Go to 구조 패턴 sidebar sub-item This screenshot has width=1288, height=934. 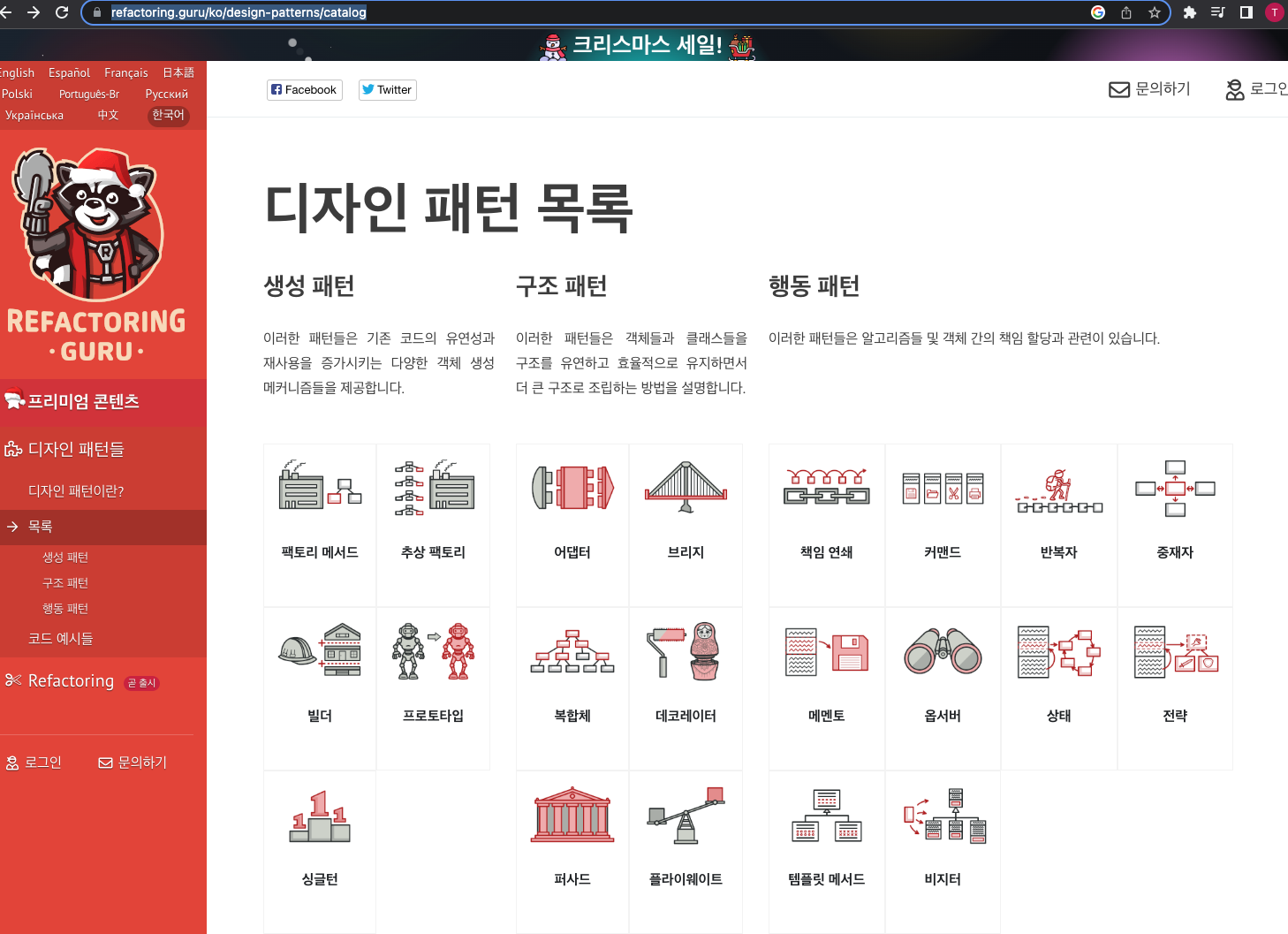65,583
